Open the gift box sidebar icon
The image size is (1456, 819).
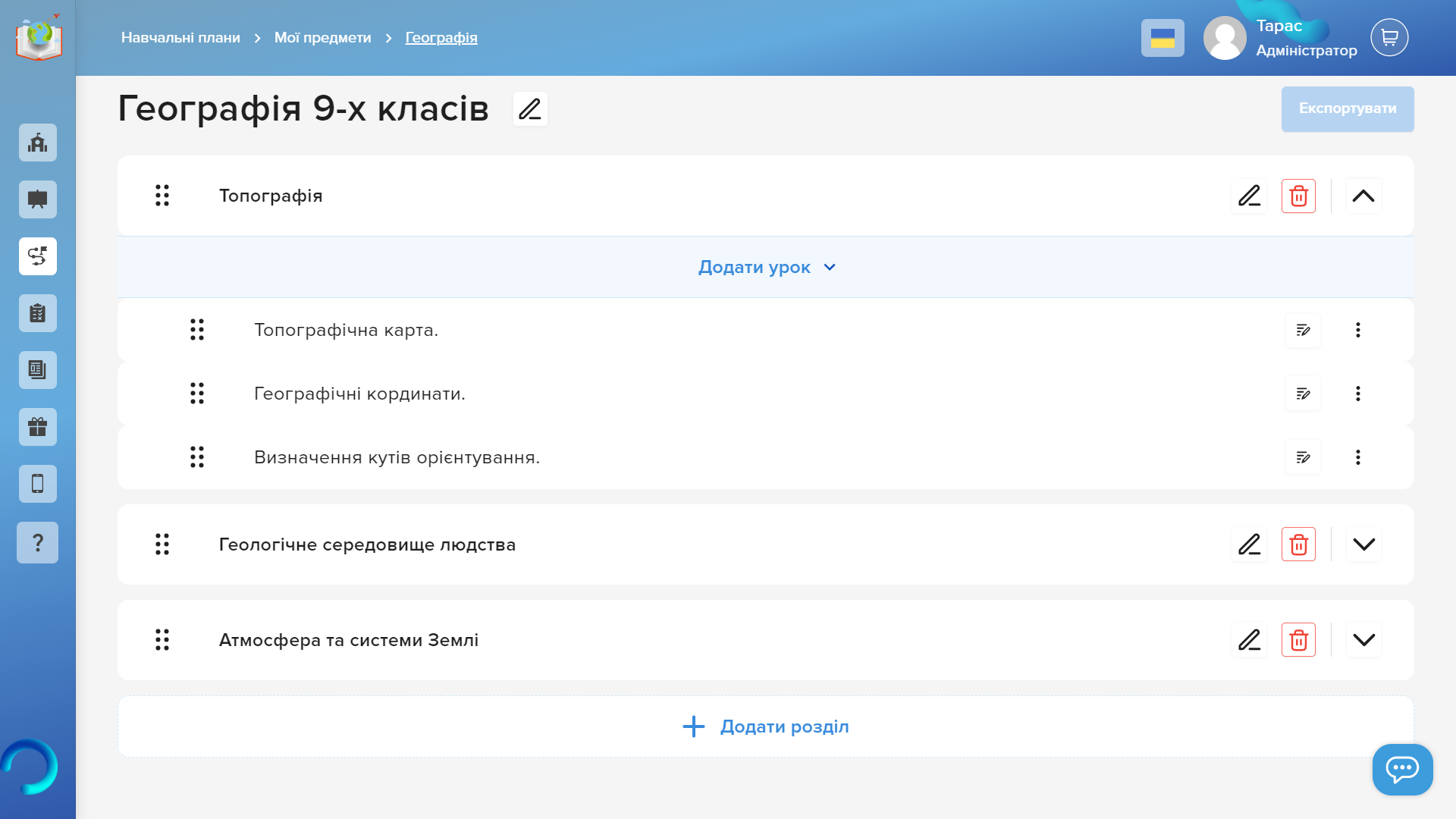click(x=38, y=427)
